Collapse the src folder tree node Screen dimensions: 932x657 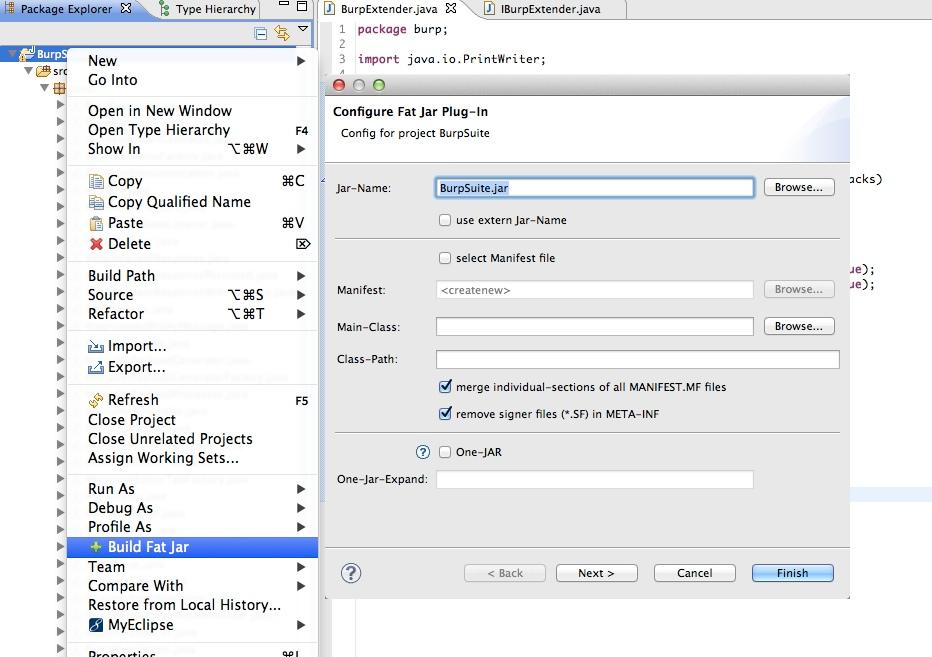(x=28, y=71)
